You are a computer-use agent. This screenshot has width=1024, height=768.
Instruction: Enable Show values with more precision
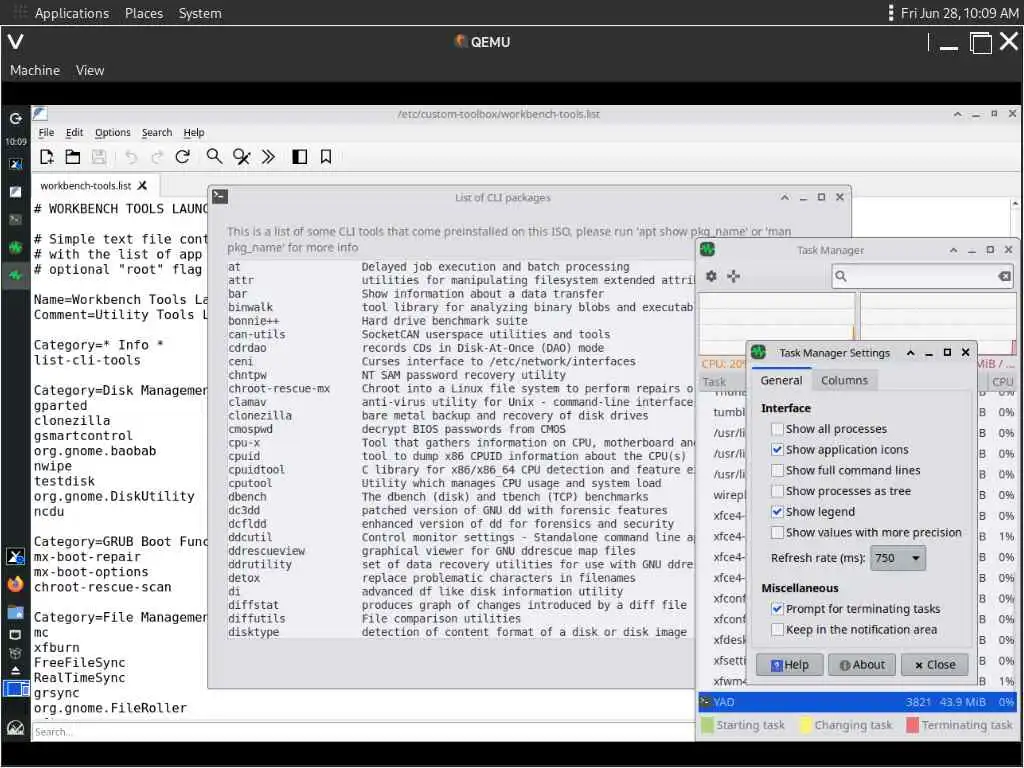click(777, 533)
